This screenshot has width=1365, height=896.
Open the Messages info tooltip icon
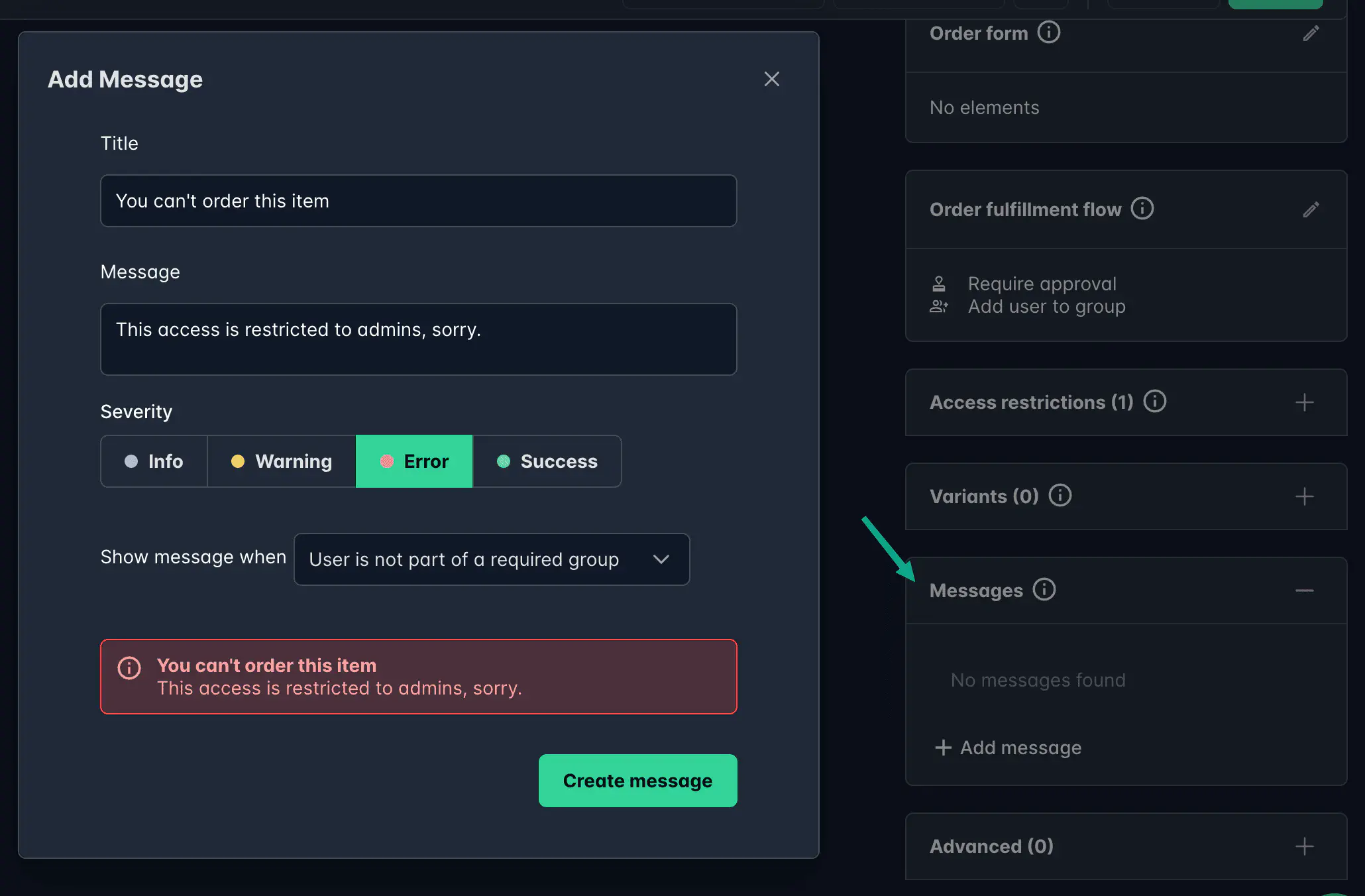[1044, 589]
